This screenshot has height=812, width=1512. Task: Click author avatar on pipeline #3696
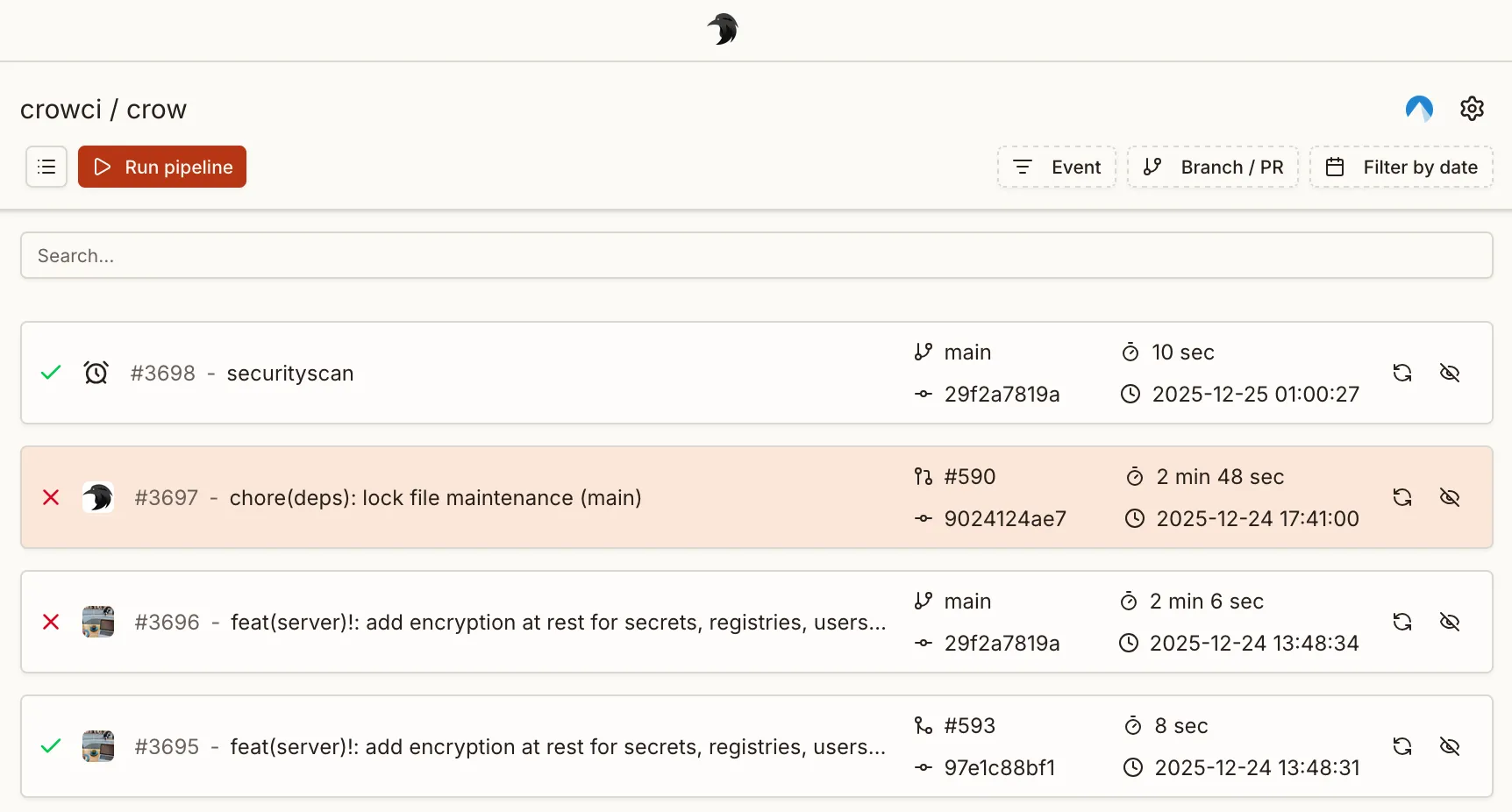pos(98,622)
